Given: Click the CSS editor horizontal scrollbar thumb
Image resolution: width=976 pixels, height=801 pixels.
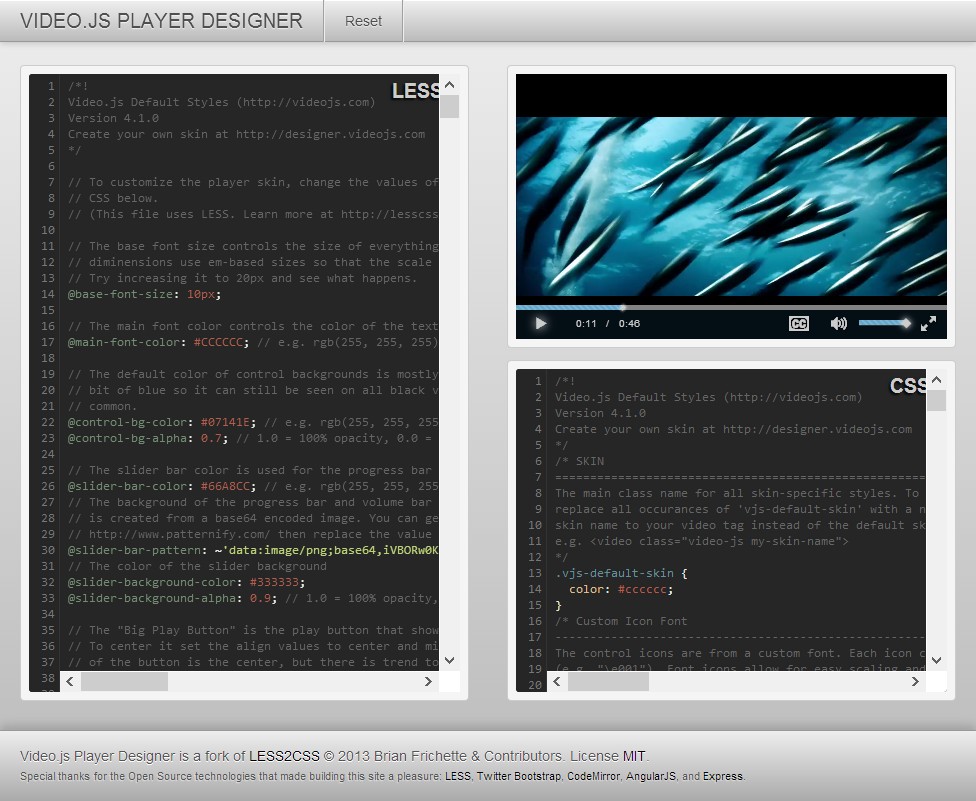Looking at the screenshot, I should (x=608, y=682).
